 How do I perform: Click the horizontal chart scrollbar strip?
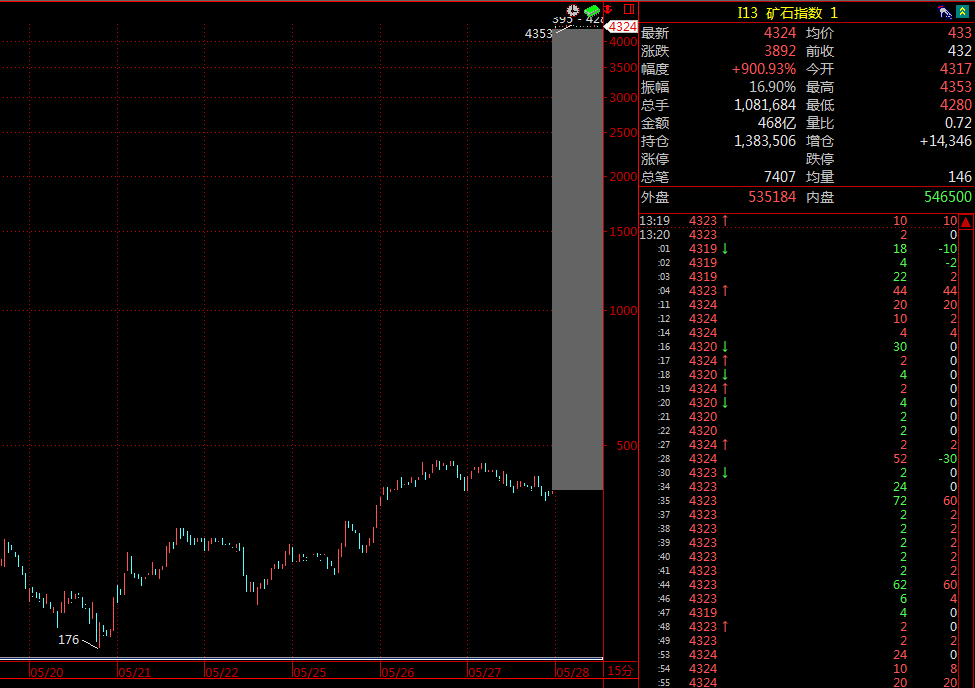pos(300,659)
